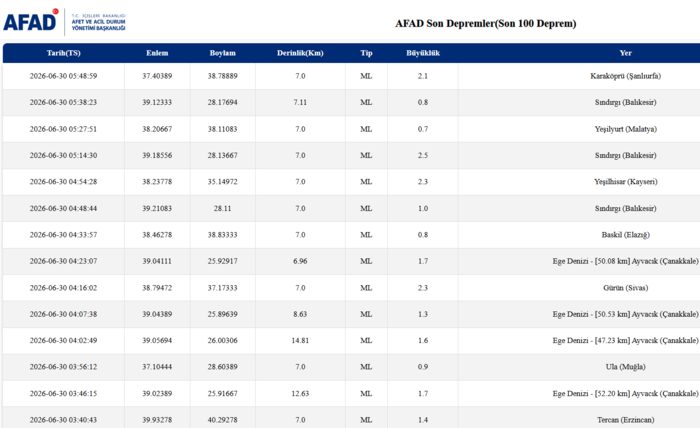The width and height of the screenshot is (700, 428).
Task: Select date cell 2026-06-30 04:07:38
Action: 63,314
